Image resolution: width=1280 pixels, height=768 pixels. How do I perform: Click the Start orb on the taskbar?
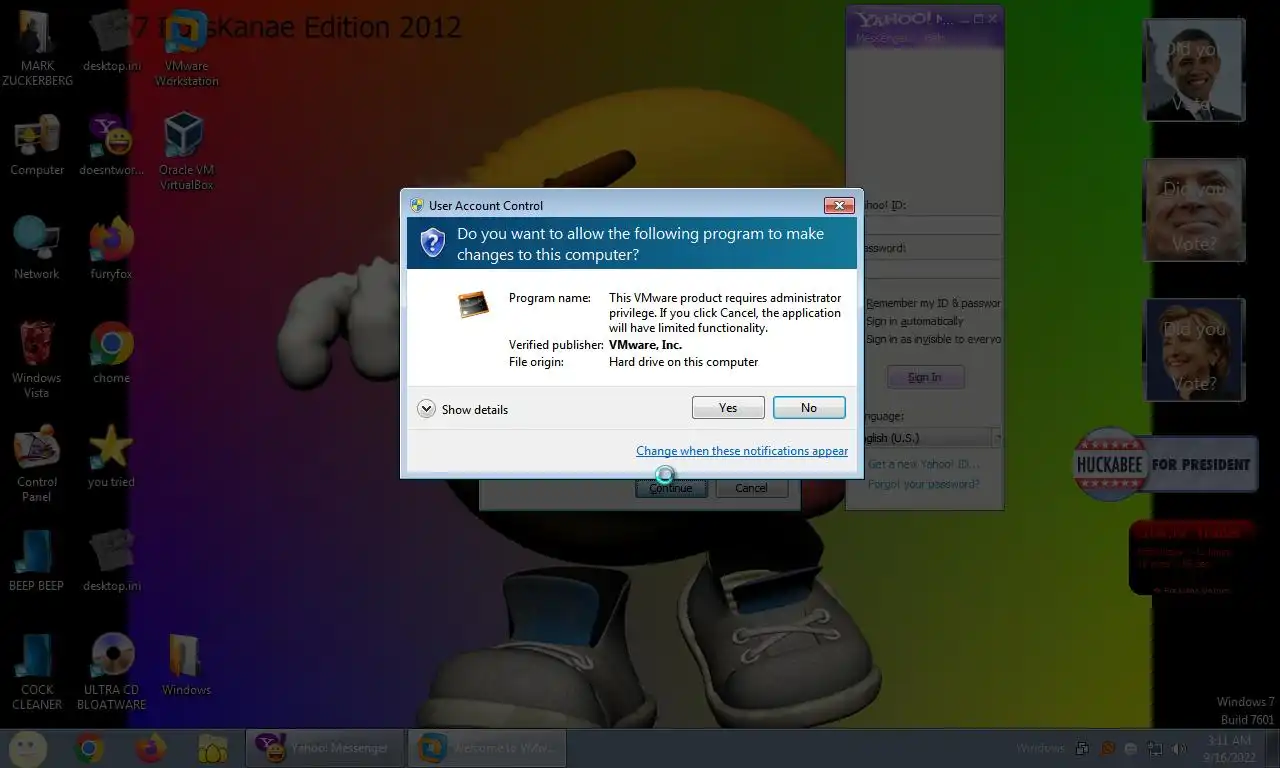coord(27,748)
